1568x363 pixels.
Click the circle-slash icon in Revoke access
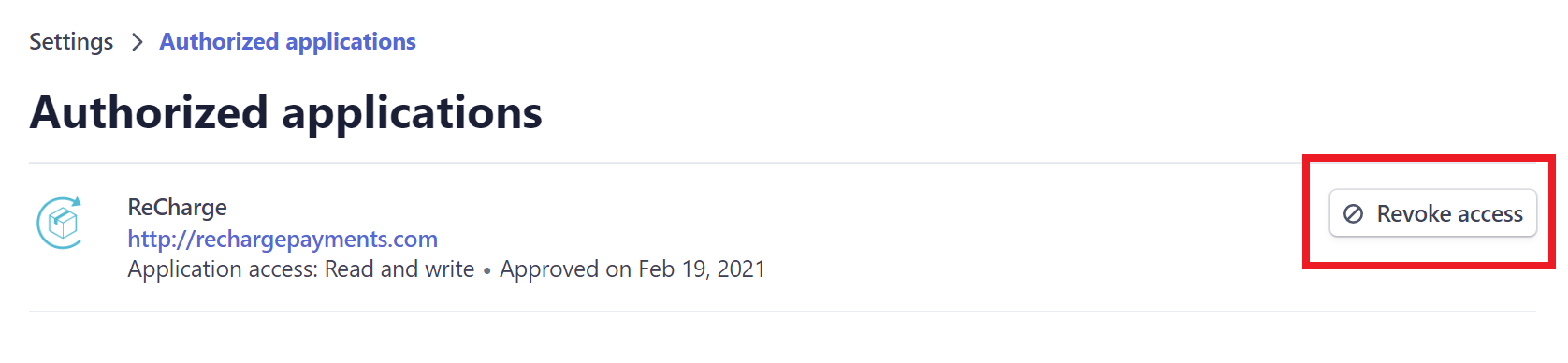[1353, 214]
